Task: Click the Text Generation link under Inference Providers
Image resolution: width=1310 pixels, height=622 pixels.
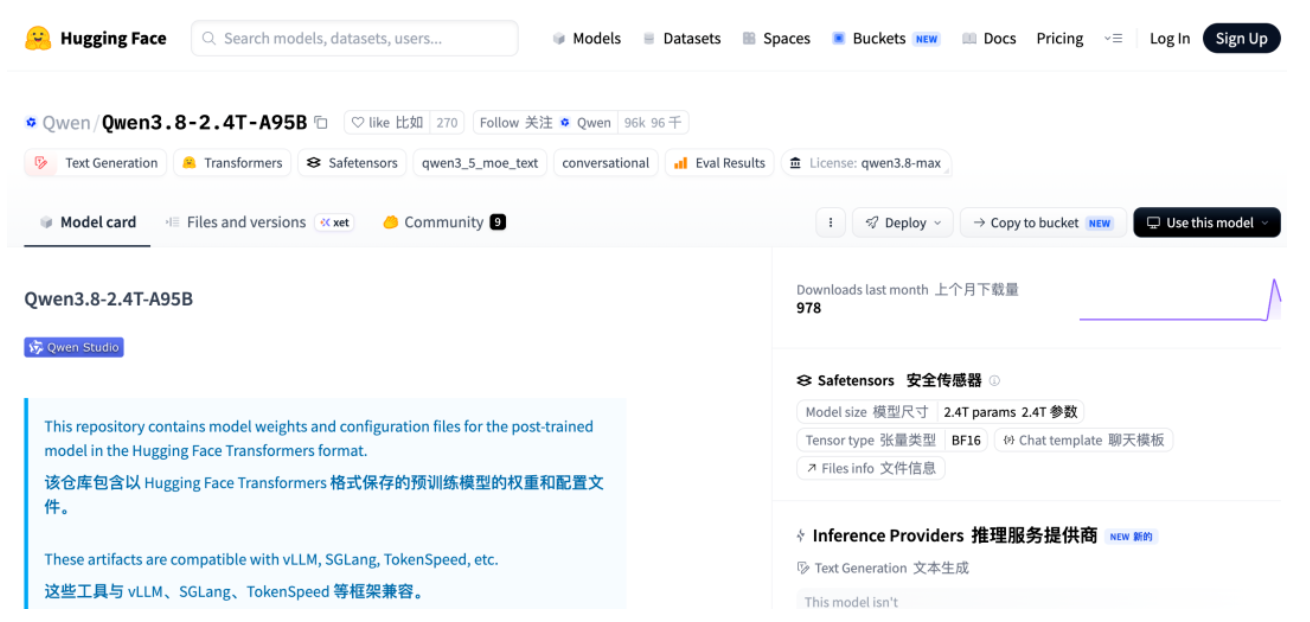Action: point(883,568)
